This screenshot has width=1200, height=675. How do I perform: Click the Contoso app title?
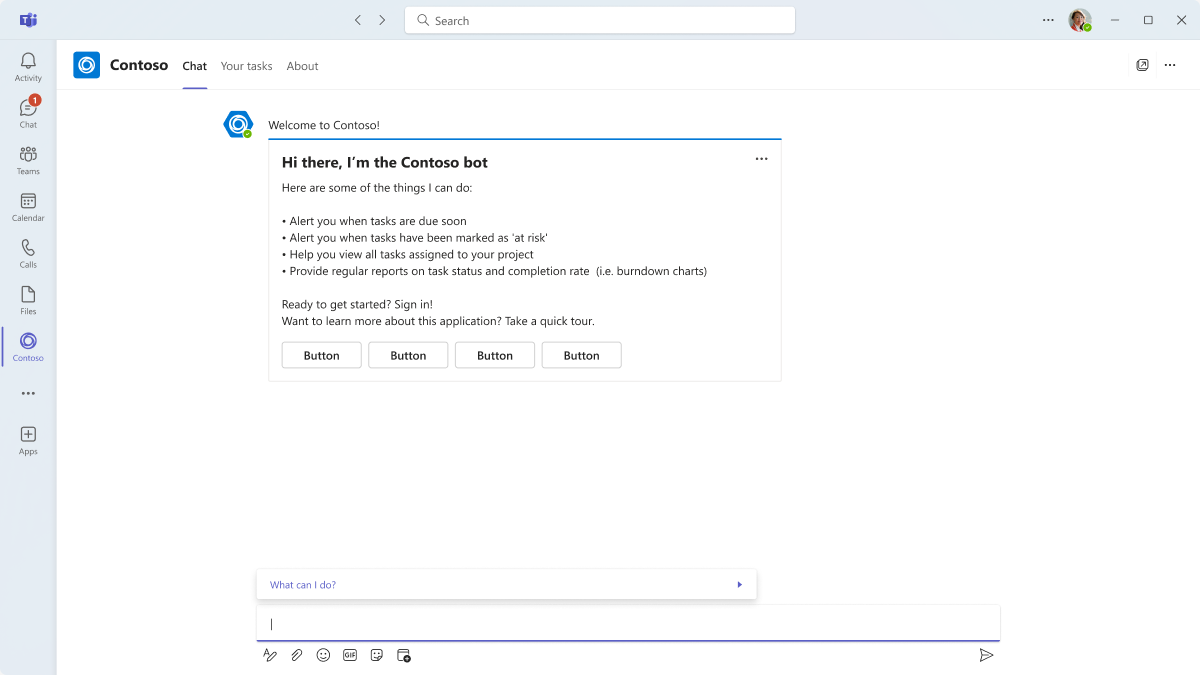[139, 65]
